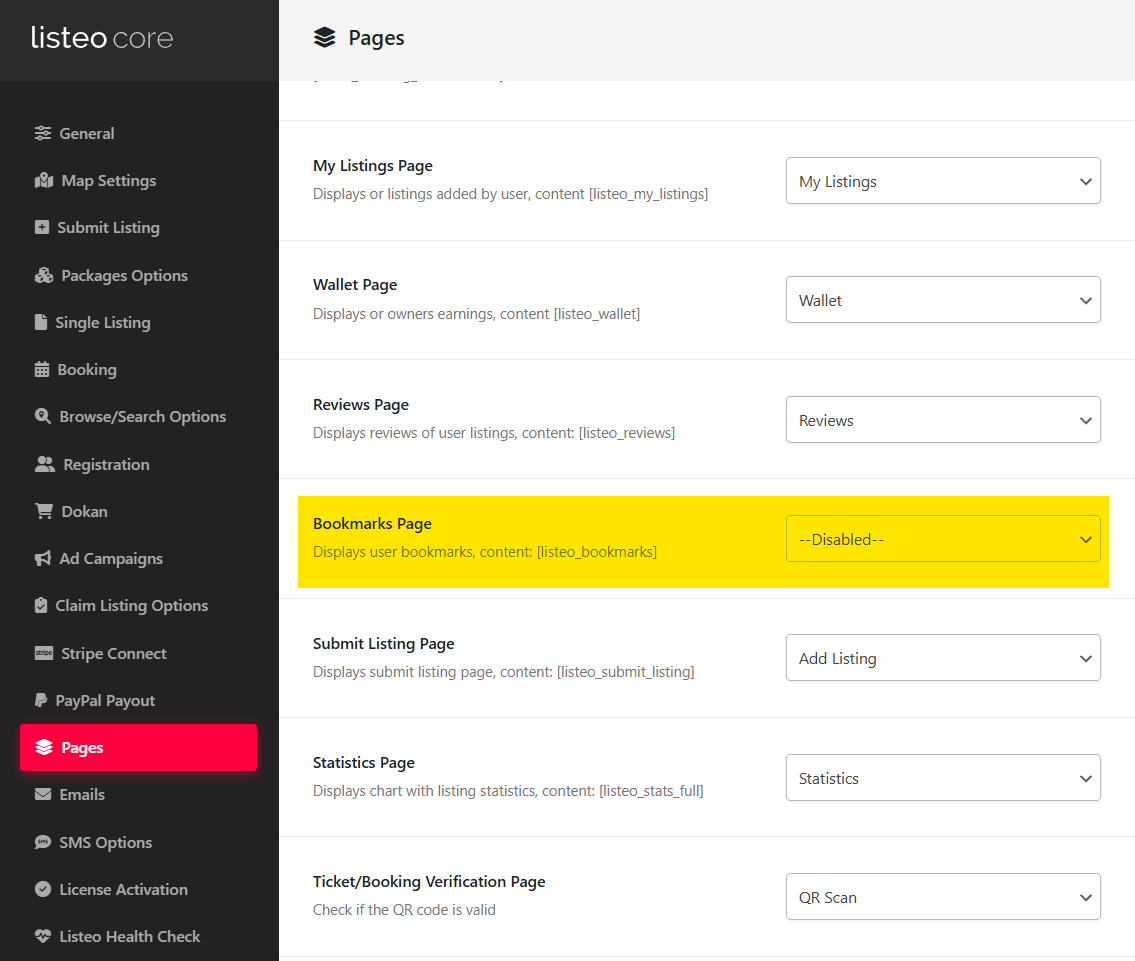Open the Bookmarks Page dropdown showing Disabled

point(942,540)
